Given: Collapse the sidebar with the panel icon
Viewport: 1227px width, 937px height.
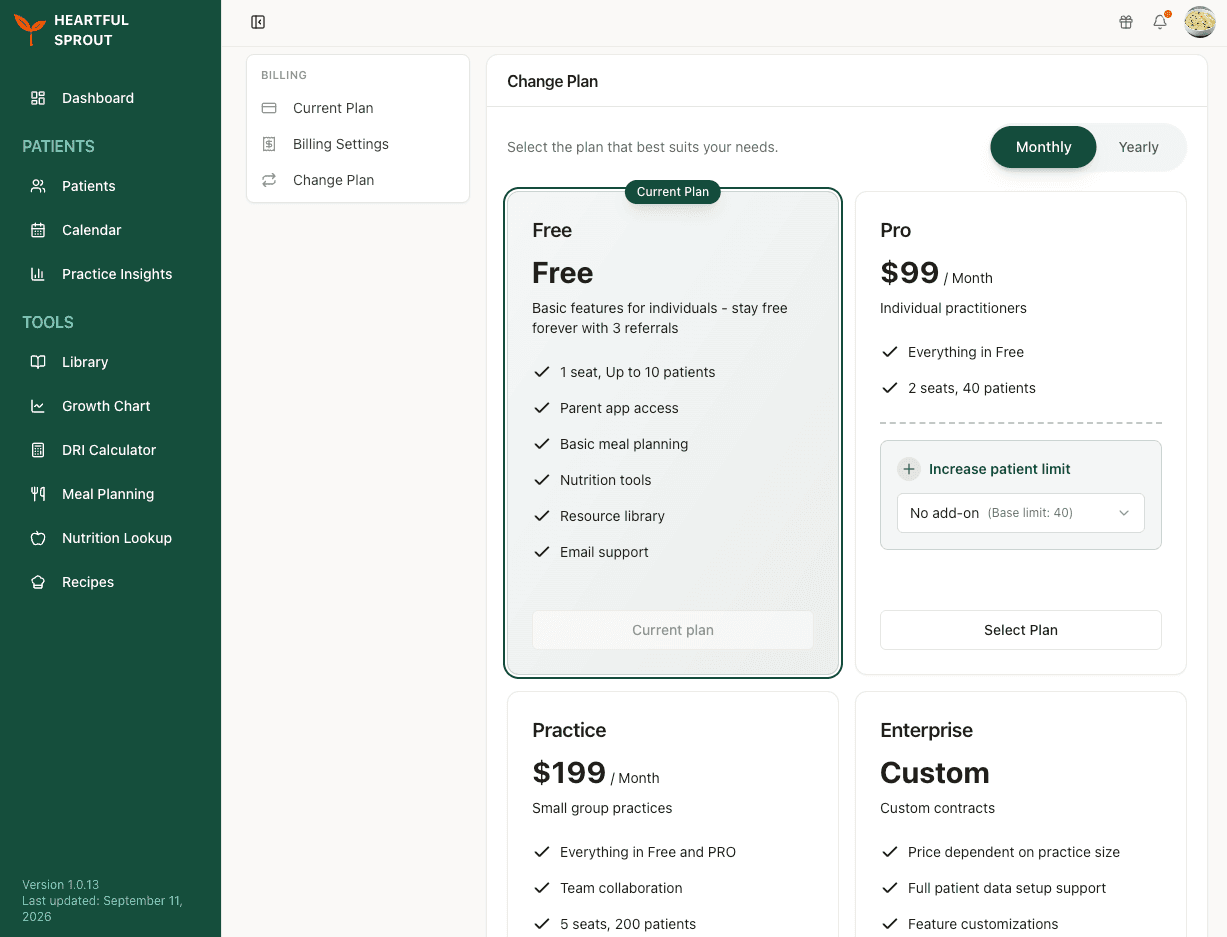Looking at the screenshot, I should 258,22.
